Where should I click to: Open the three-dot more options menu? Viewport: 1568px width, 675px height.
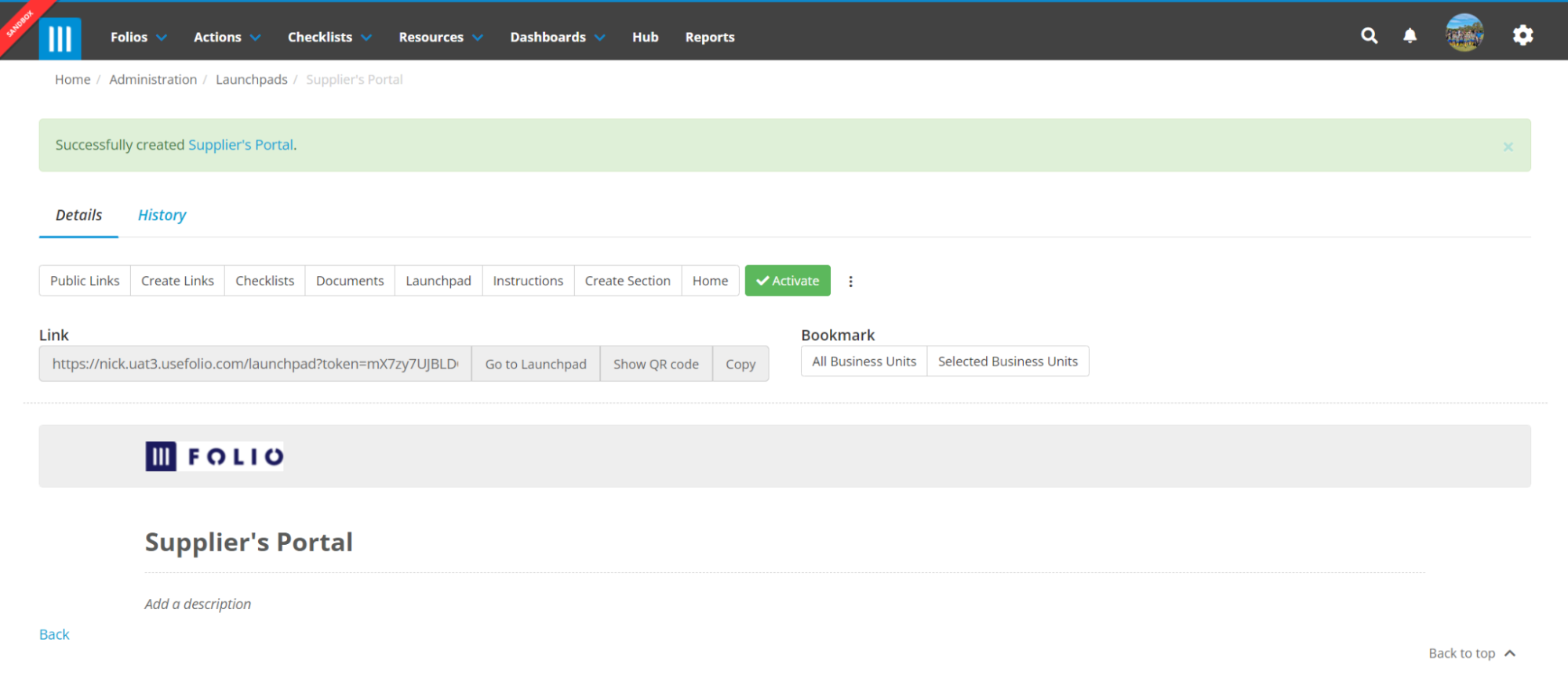[850, 281]
